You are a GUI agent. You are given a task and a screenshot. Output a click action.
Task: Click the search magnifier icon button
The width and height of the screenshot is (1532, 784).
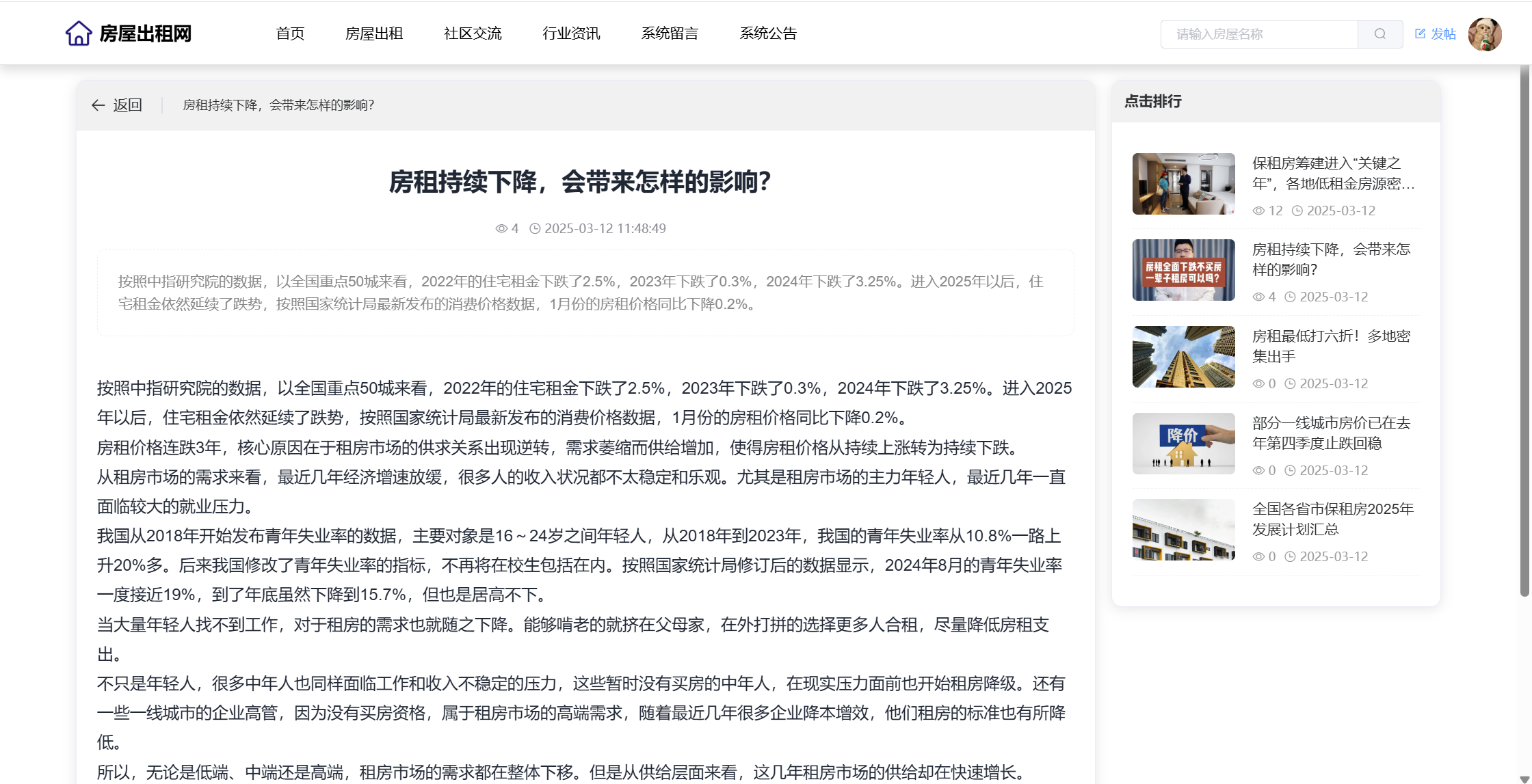click(x=1379, y=34)
